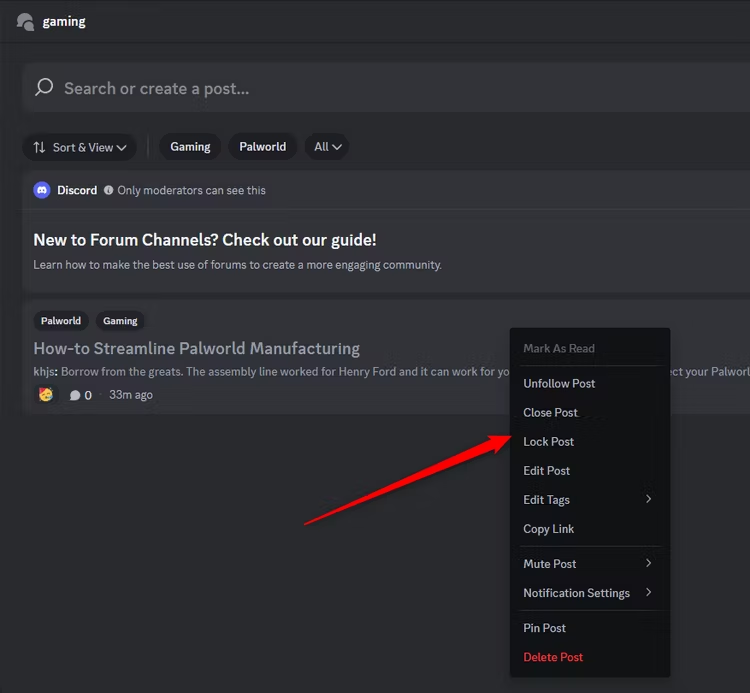Click the search magnifier icon
The width and height of the screenshot is (750, 693).
coord(44,88)
